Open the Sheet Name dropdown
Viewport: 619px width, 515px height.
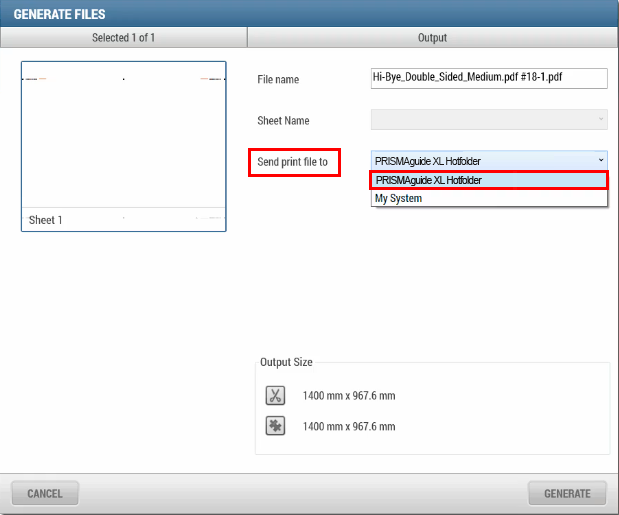pyautogui.click(x=489, y=120)
